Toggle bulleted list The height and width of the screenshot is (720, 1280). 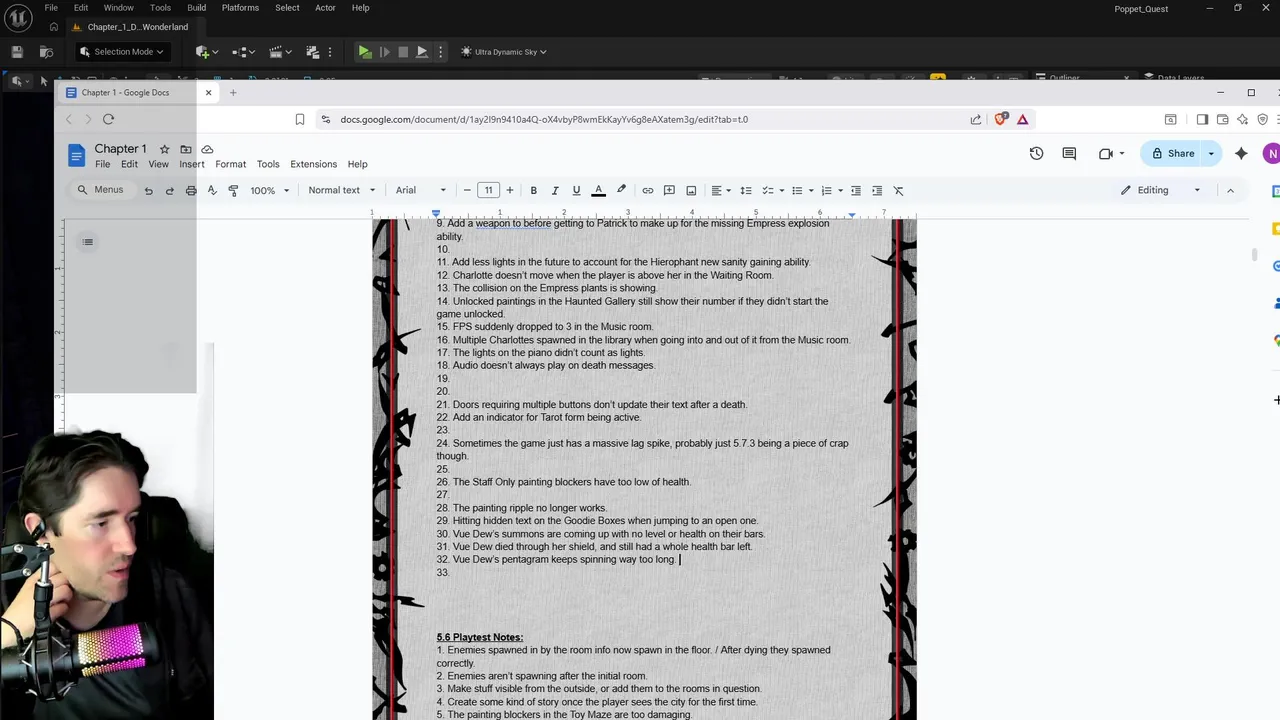click(801, 190)
